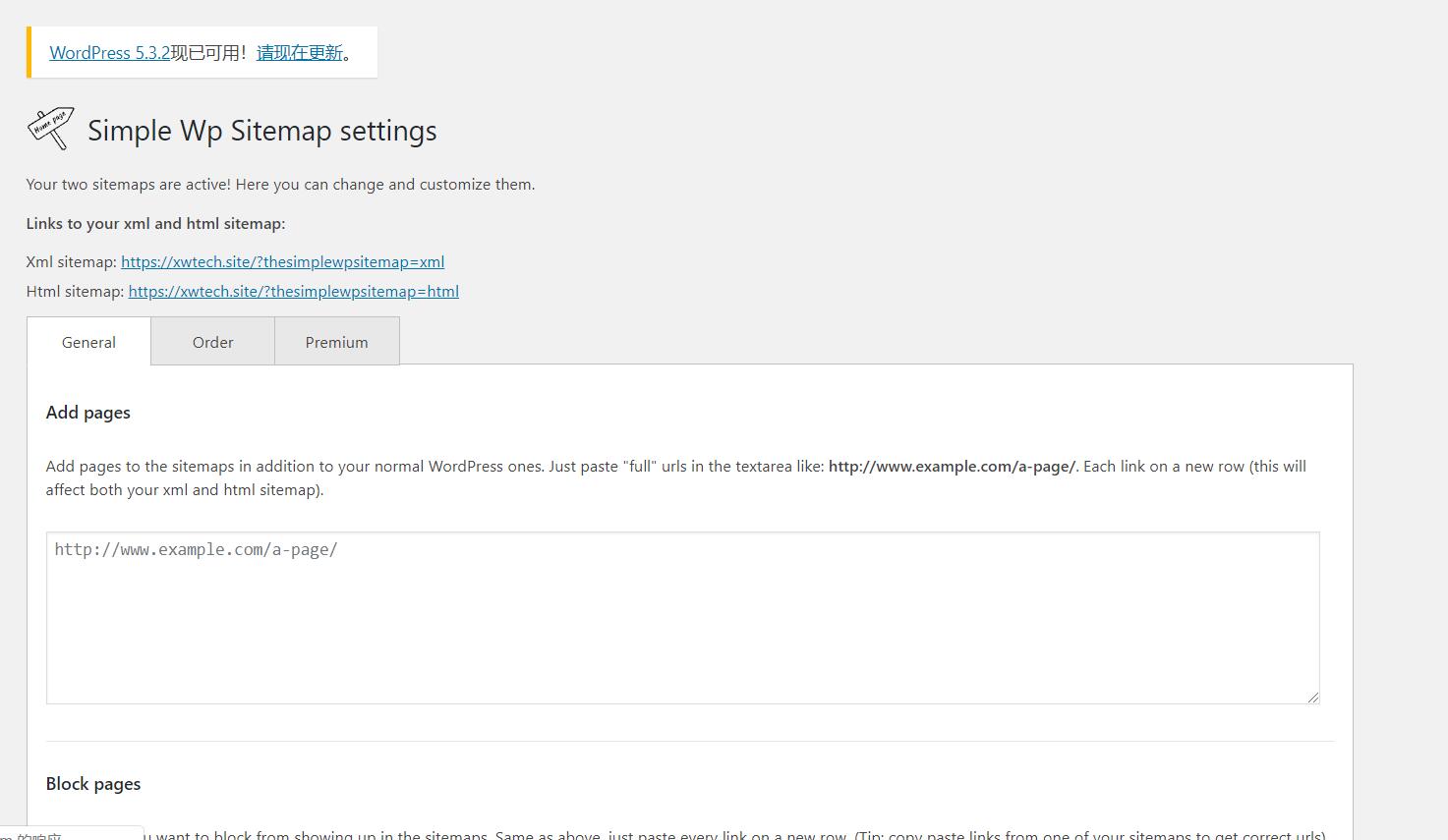Open the WordPress 5.3.2 link

click(110, 53)
